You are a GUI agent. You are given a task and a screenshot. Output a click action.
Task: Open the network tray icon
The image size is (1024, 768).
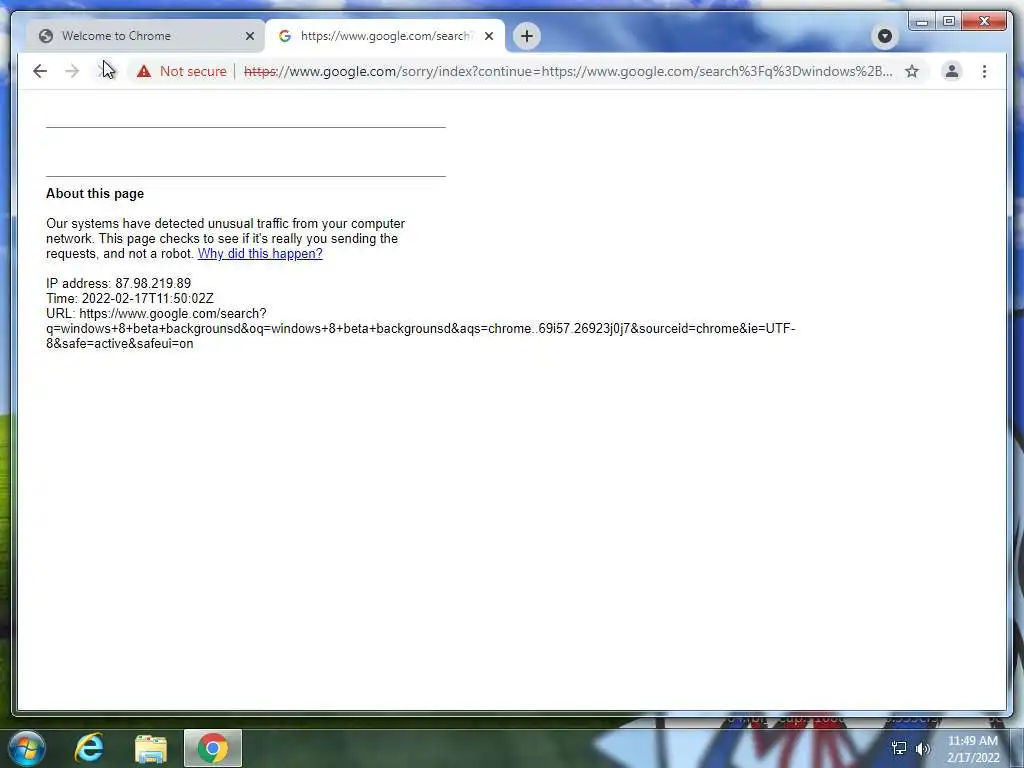coord(899,748)
